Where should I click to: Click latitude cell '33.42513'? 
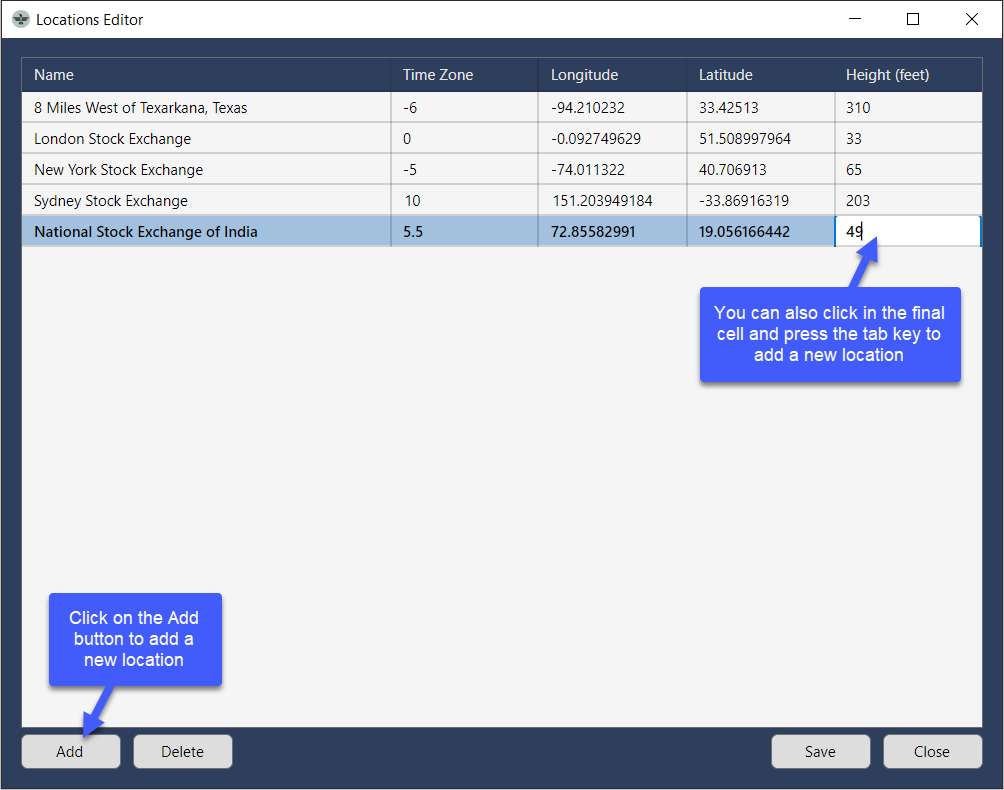(x=761, y=108)
